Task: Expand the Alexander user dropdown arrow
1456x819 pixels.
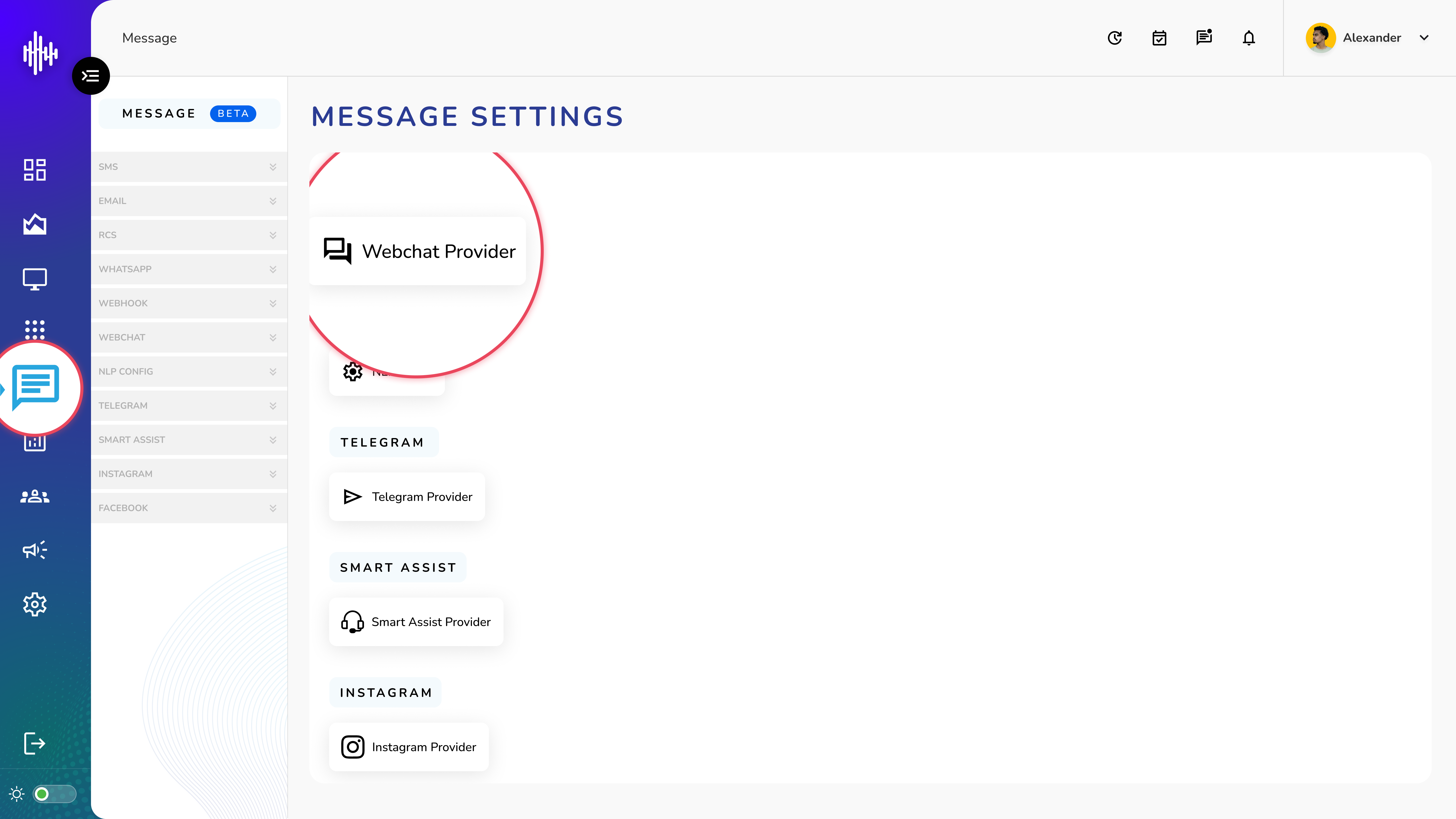Action: tap(1424, 38)
